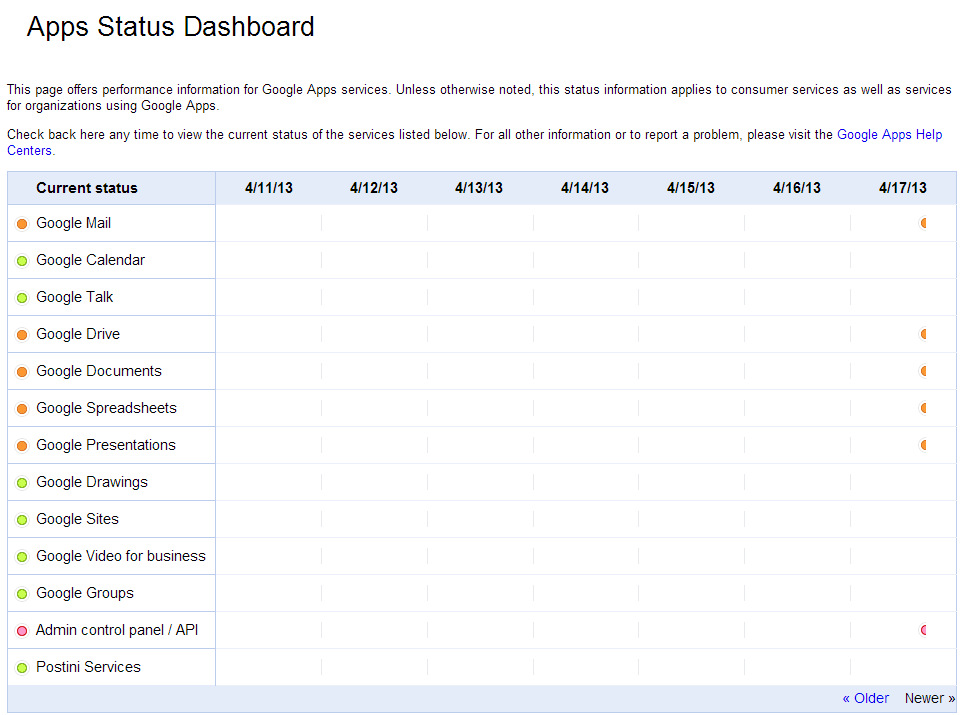
Task: Click the pink incident marker for Admin control panel
Action: pos(923,630)
